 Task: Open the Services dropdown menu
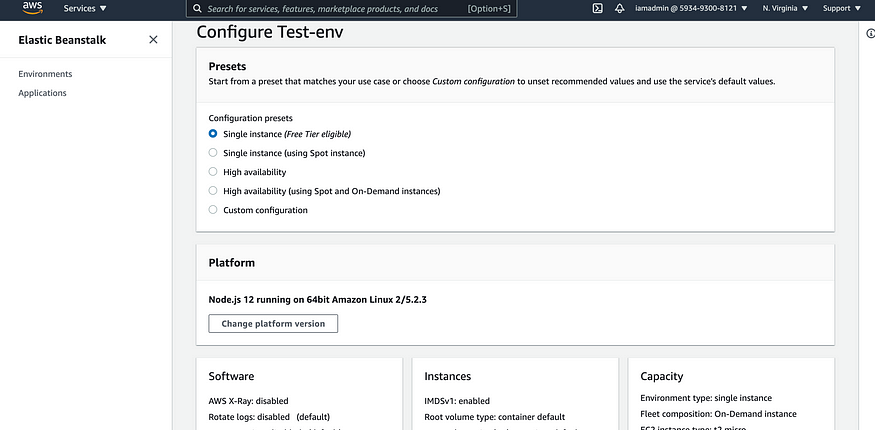[x=85, y=8]
